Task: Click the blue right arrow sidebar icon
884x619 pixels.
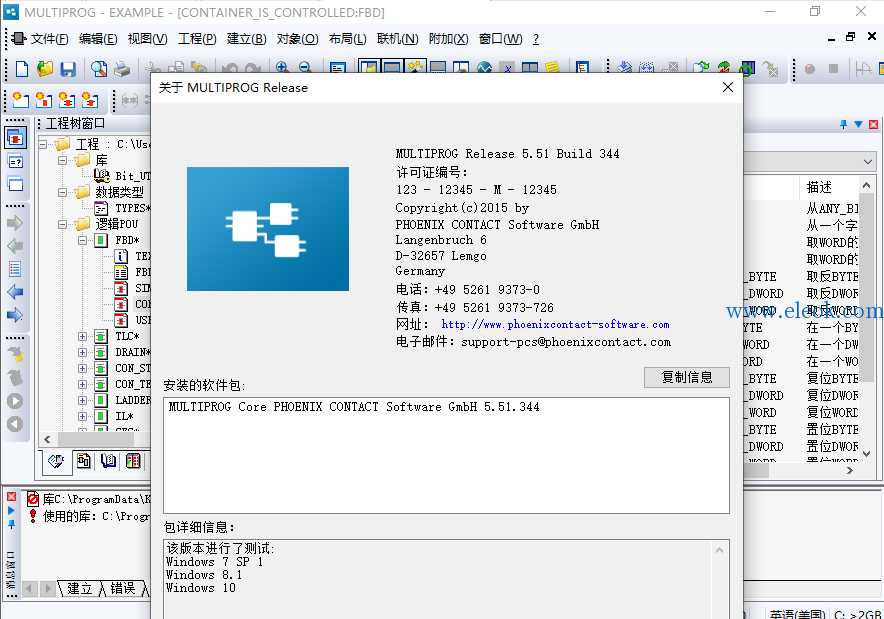Action: point(15,315)
